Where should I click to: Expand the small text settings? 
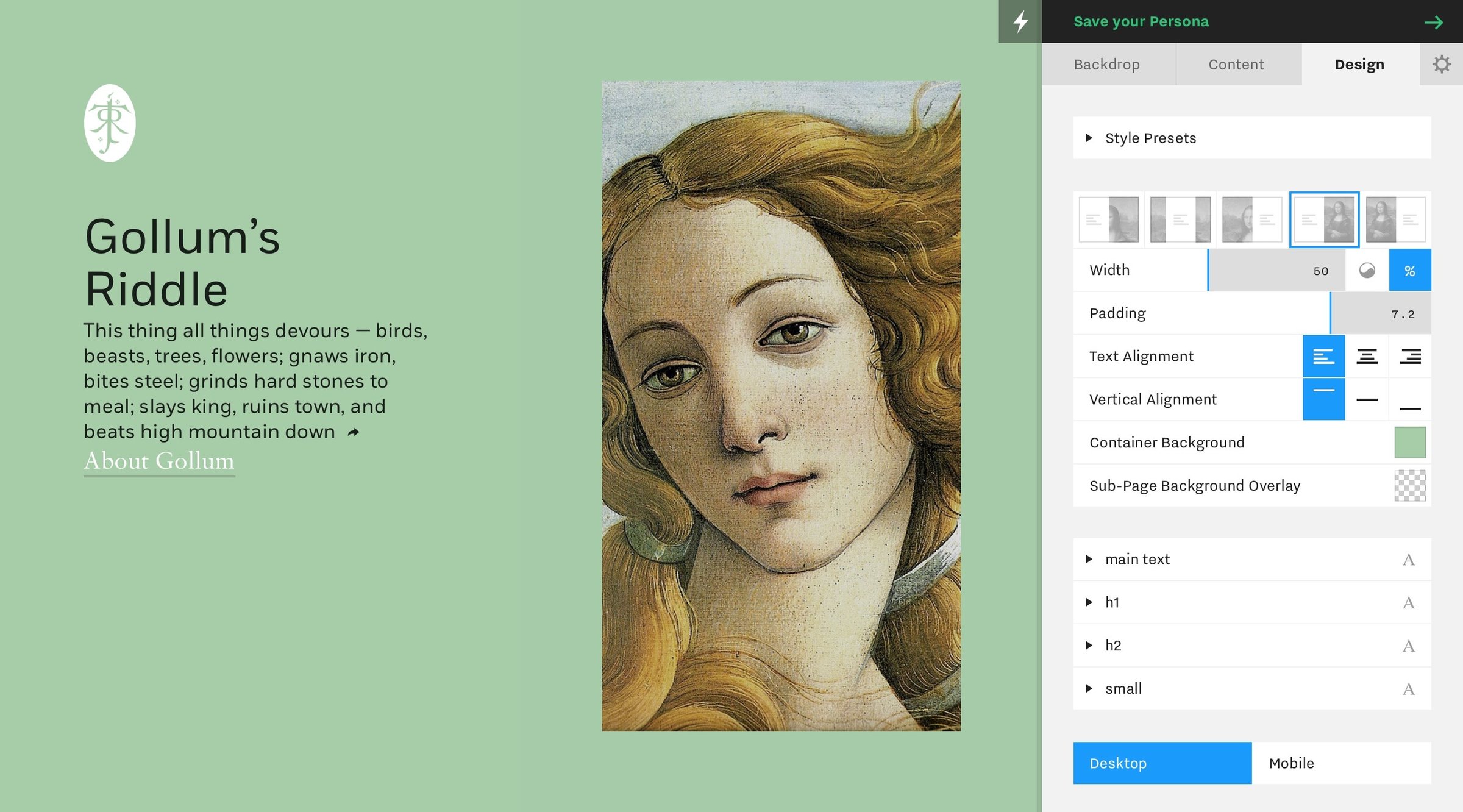1252,689
